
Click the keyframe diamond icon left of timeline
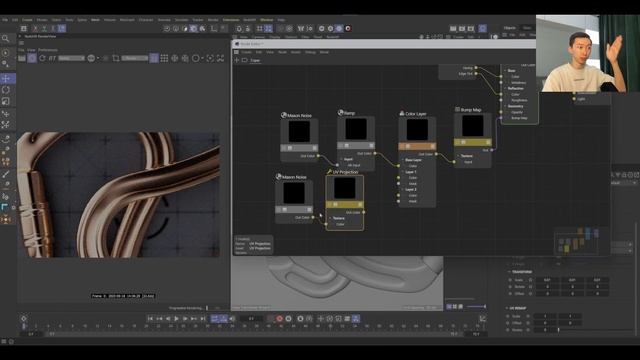coord(24,318)
